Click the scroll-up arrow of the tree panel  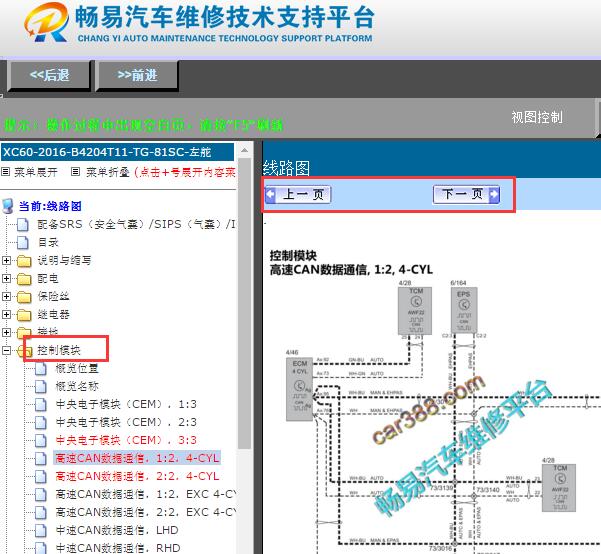(244, 150)
